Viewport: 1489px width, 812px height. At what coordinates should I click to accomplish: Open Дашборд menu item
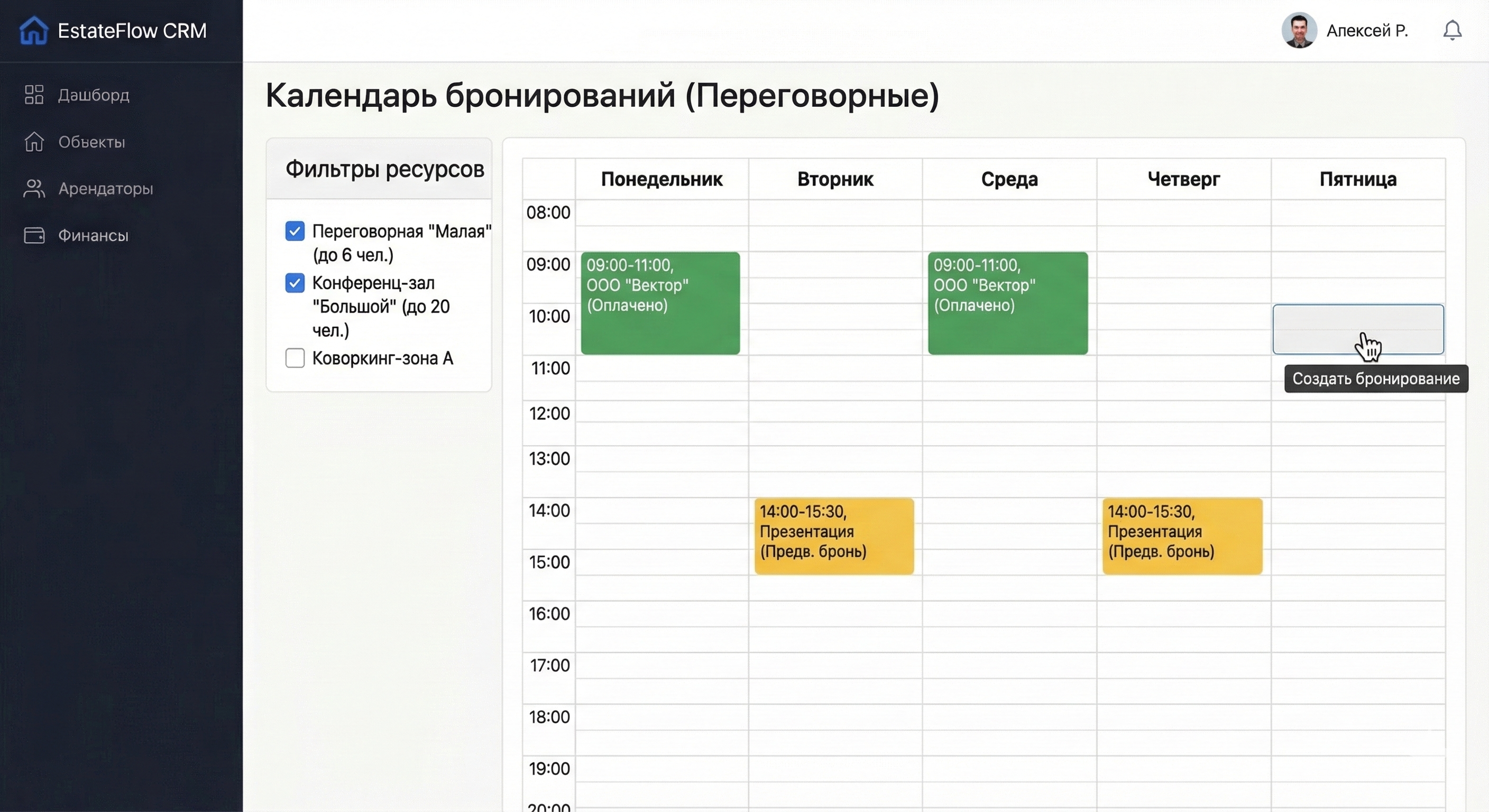[x=94, y=95]
